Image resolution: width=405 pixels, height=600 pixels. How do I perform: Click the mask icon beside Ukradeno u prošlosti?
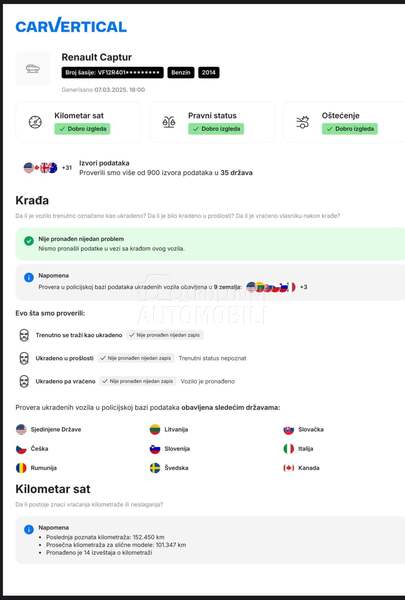(24, 358)
